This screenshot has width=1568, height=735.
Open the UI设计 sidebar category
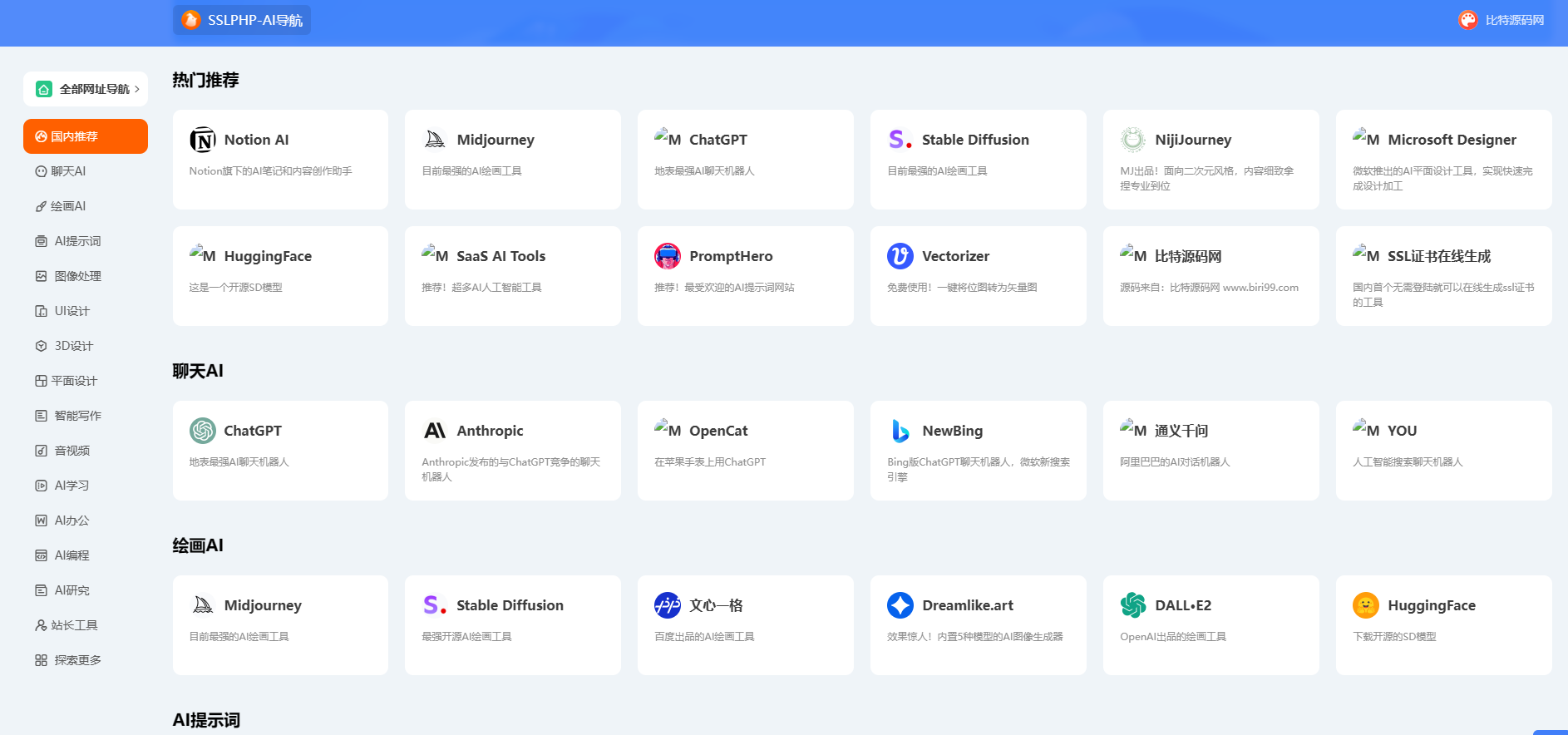pos(86,311)
